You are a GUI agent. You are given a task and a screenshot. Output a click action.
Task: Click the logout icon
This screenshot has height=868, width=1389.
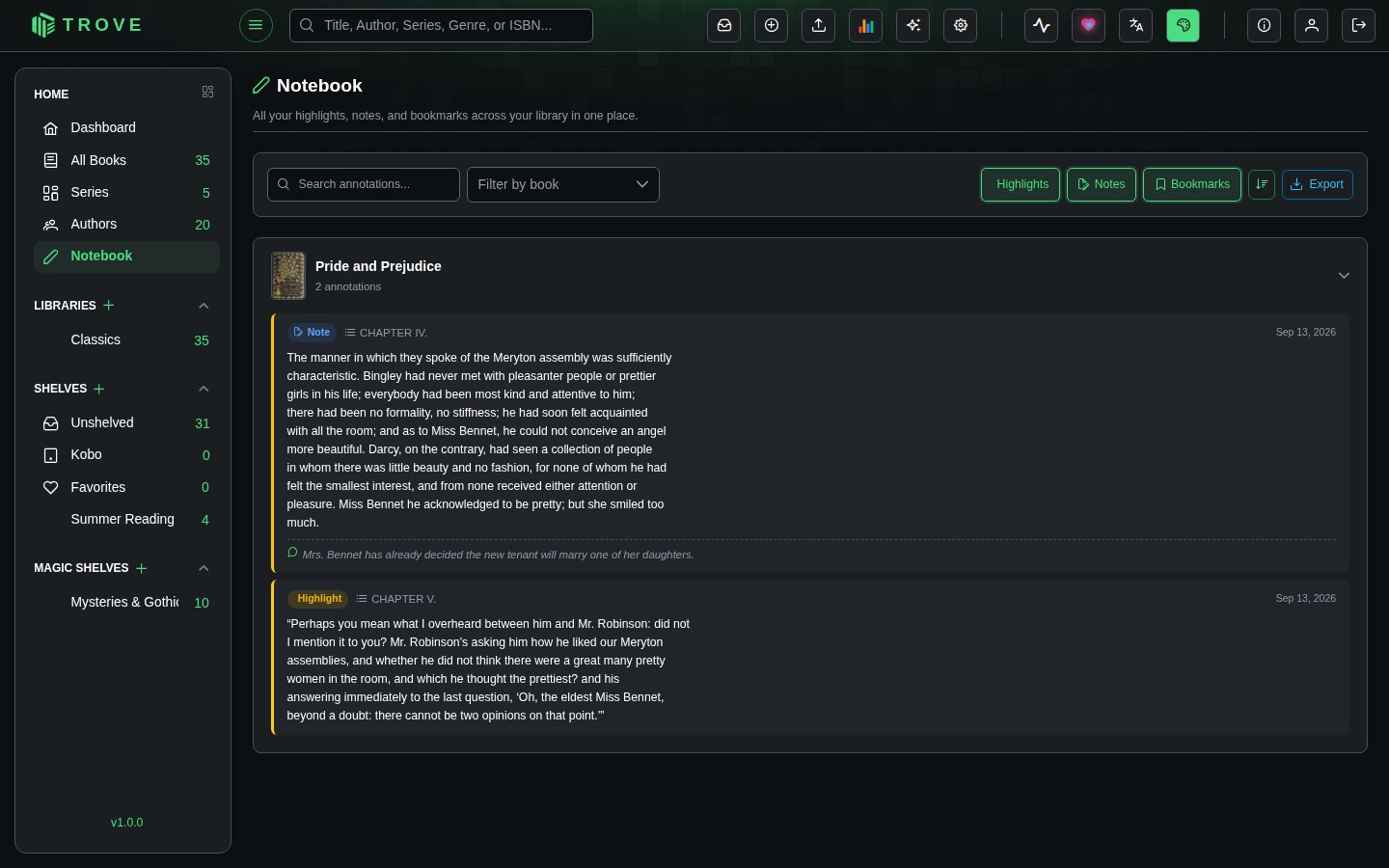point(1359,25)
